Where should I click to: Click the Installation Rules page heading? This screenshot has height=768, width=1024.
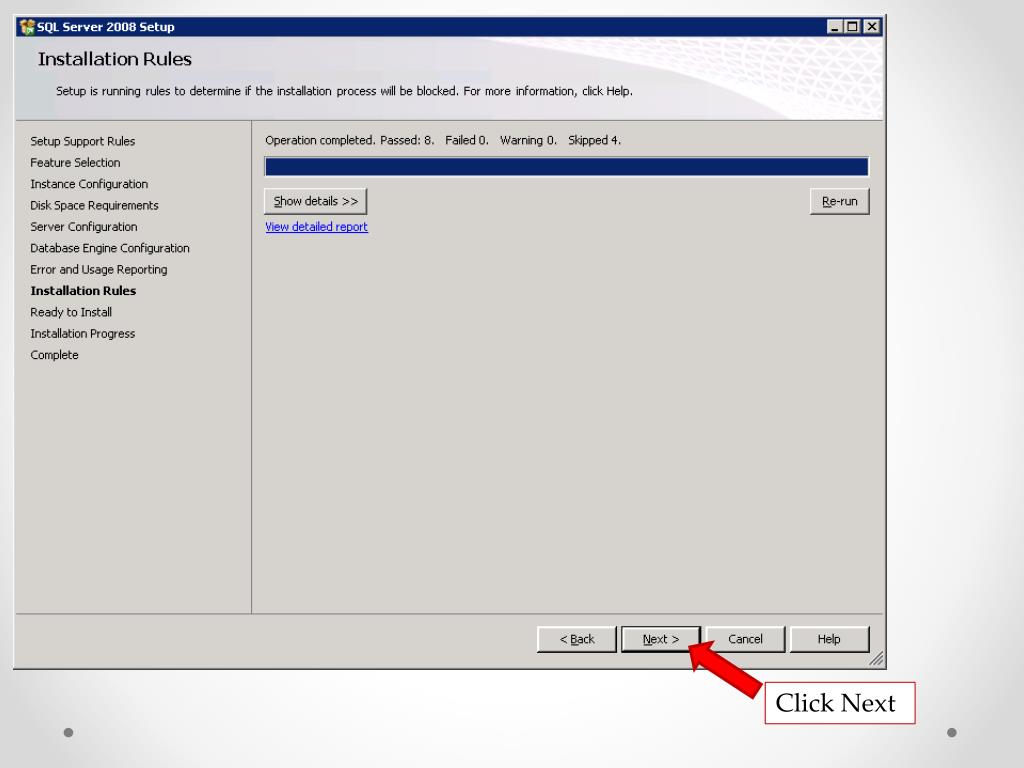click(x=114, y=59)
